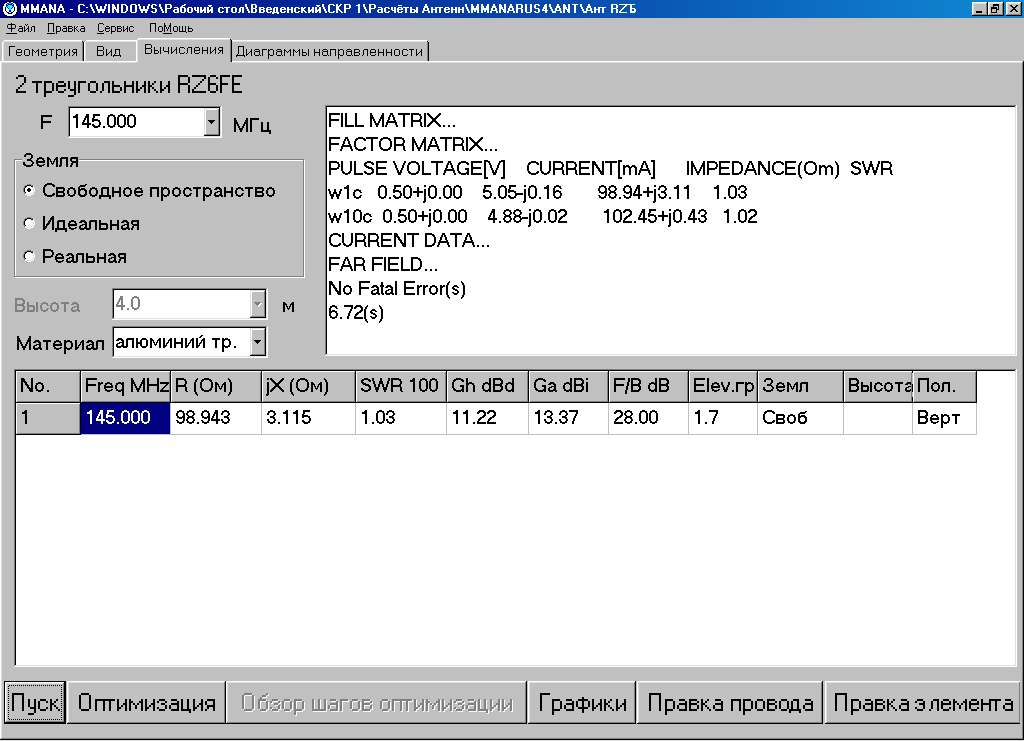Click inside the 145.000 frequency input field
Screen dimensions: 1024x741
coord(135,122)
